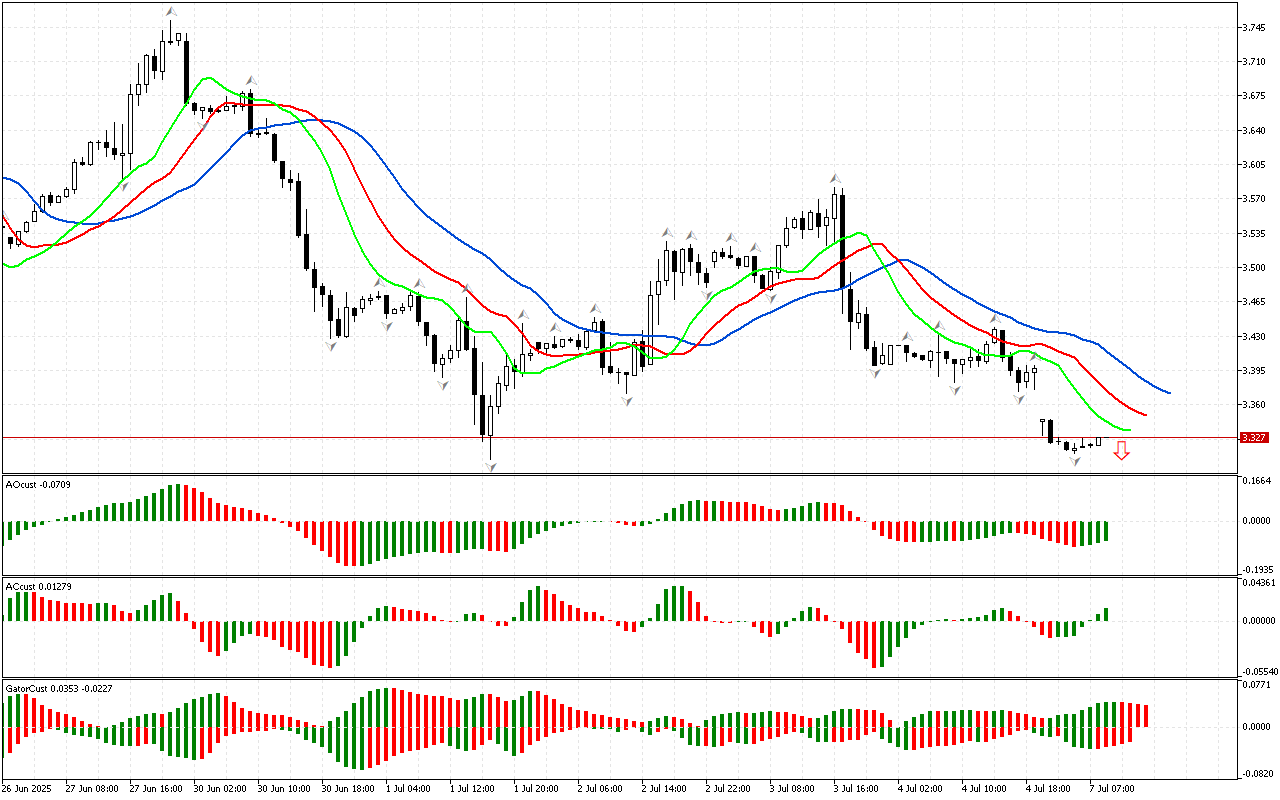Viewport: 1280px width, 800px height.
Task: Select the fractal arrow below the 1 Jul low
Action: click(x=490, y=466)
